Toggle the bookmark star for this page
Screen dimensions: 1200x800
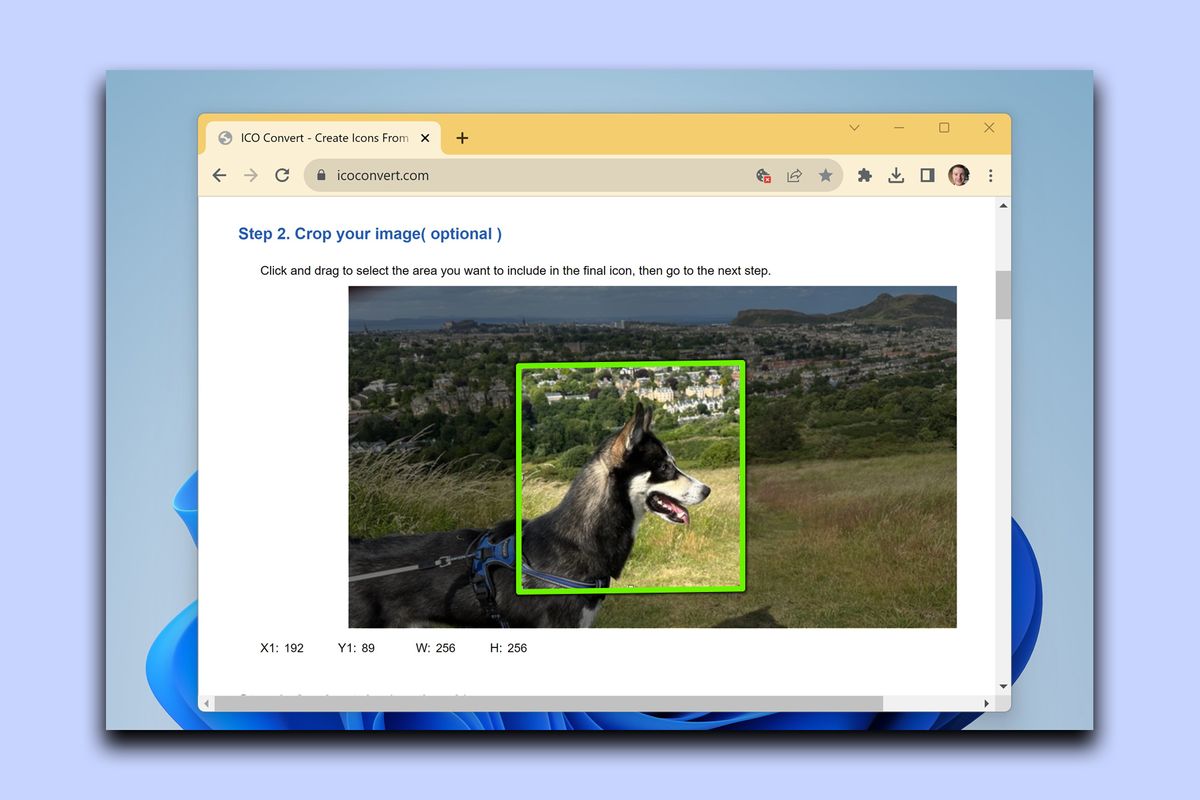pyautogui.click(x=826, y=175)
